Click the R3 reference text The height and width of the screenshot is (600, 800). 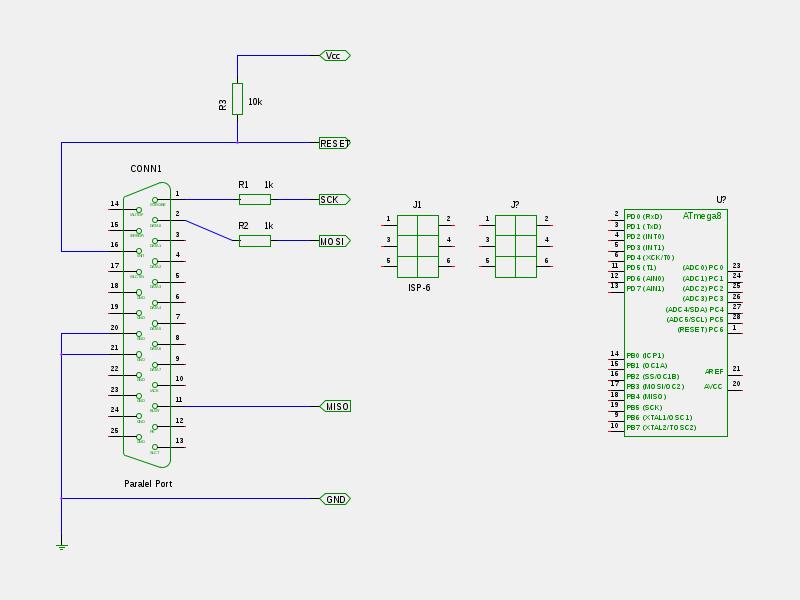coord(222,105)
